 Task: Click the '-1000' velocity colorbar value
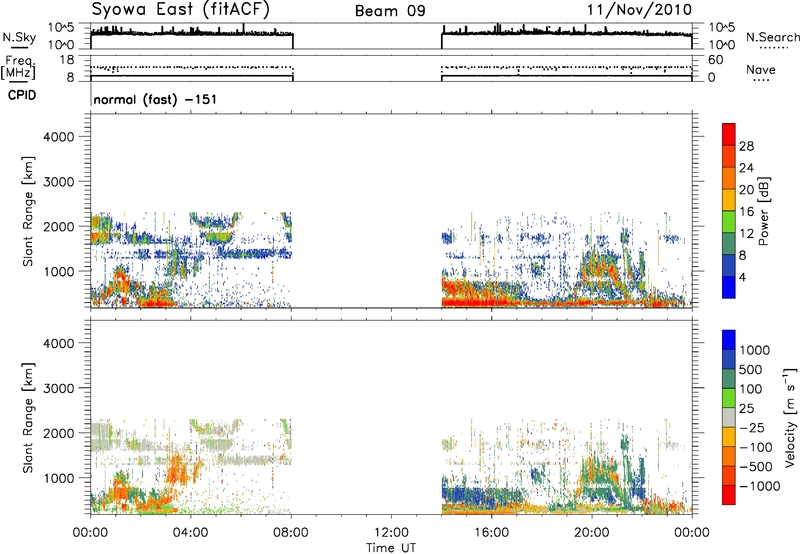[x=760, y=486]
